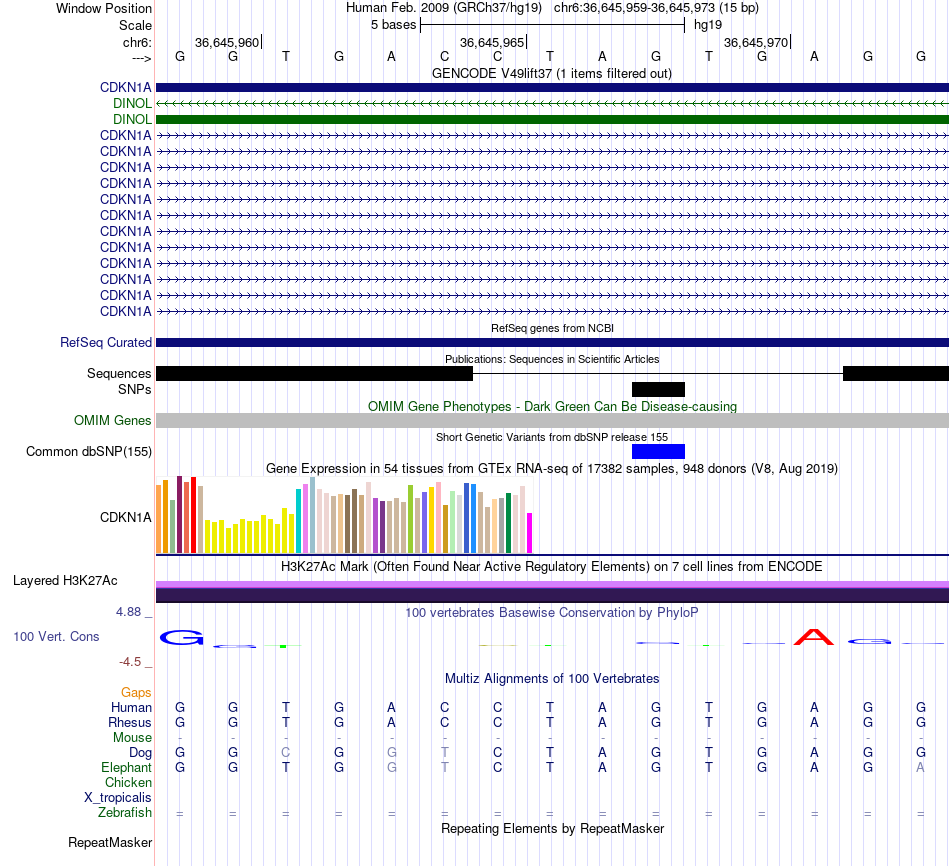Click the SNPs track label
Screen dimensions: 950x866
[x=135, y=390]
